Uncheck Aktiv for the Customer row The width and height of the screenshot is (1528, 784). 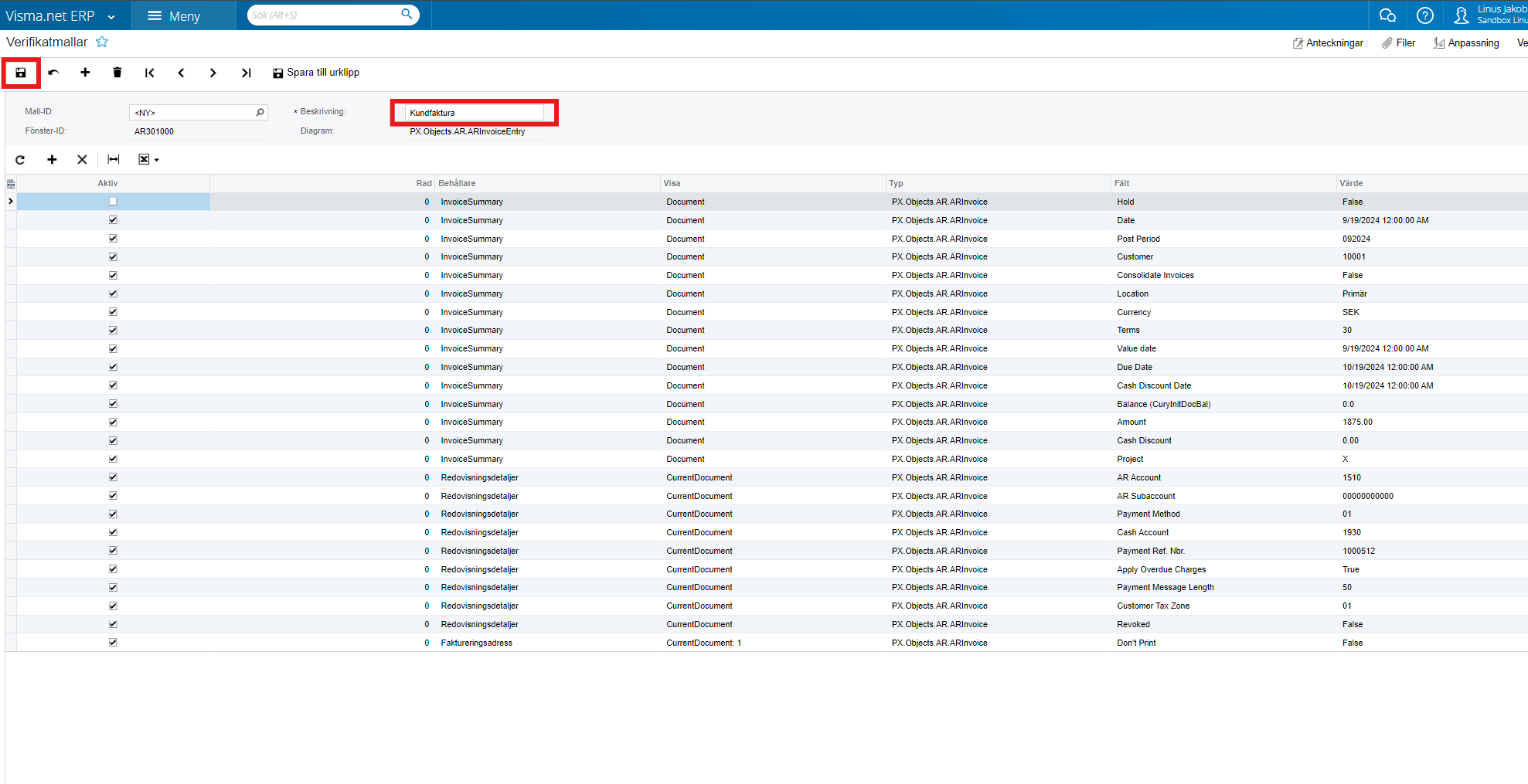click(x=113, y=257)
